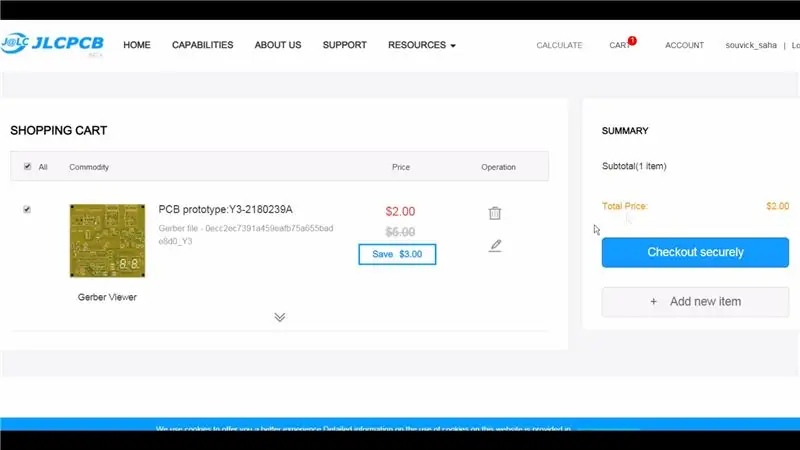The height and width of the screenshot is (450, 800).
Task: Click the $2.00 item price
Action: point(400,211)
